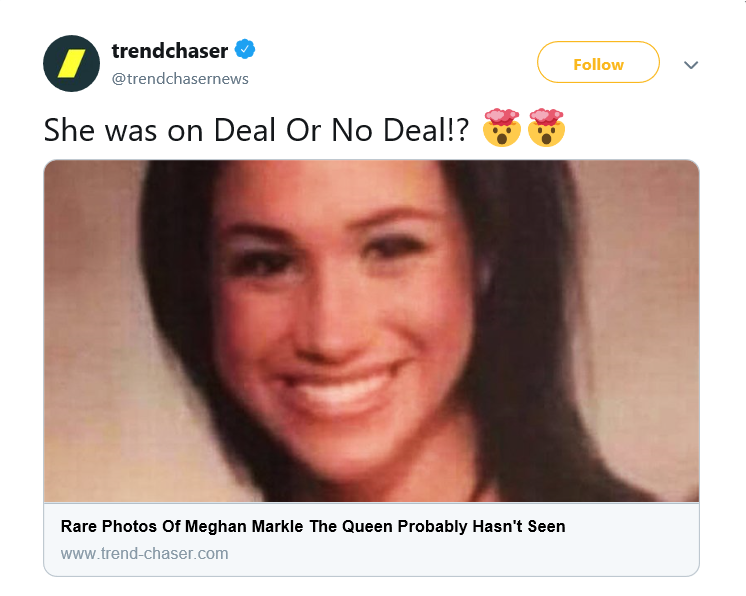Open the trendchaser profile avatar
Viewport: 746px width, 596px height.
[x=71, y=63]
